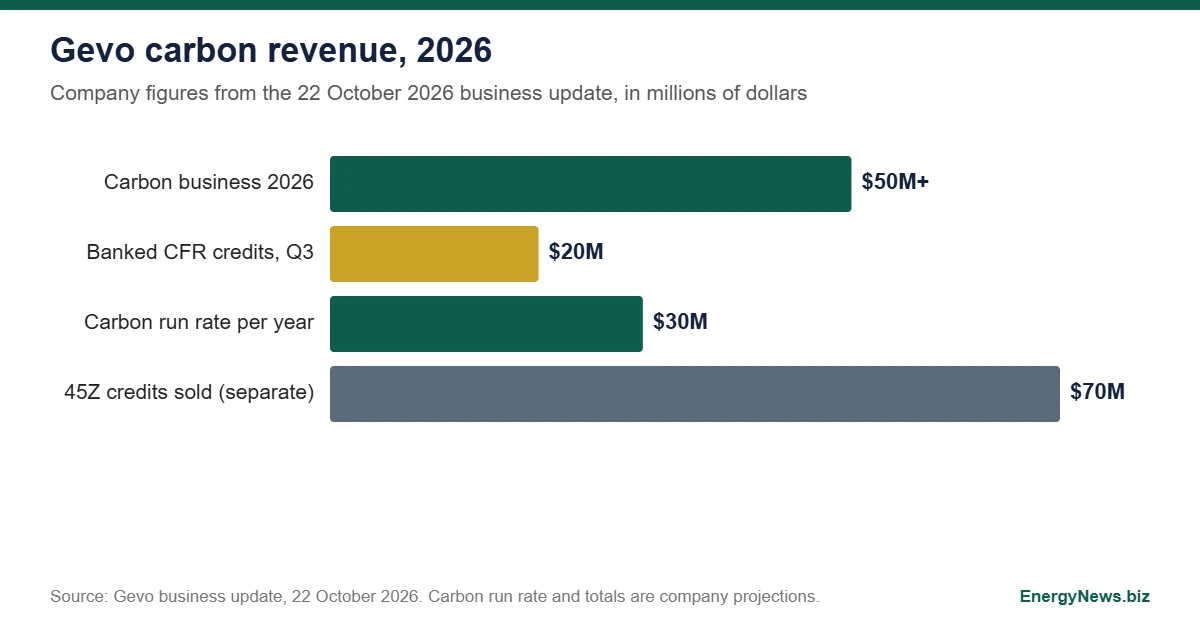Image resolution: width=1200 pixels, height=630 pixels.
Task: Select the gray 45Z credits sold bar
Action: 695,394
